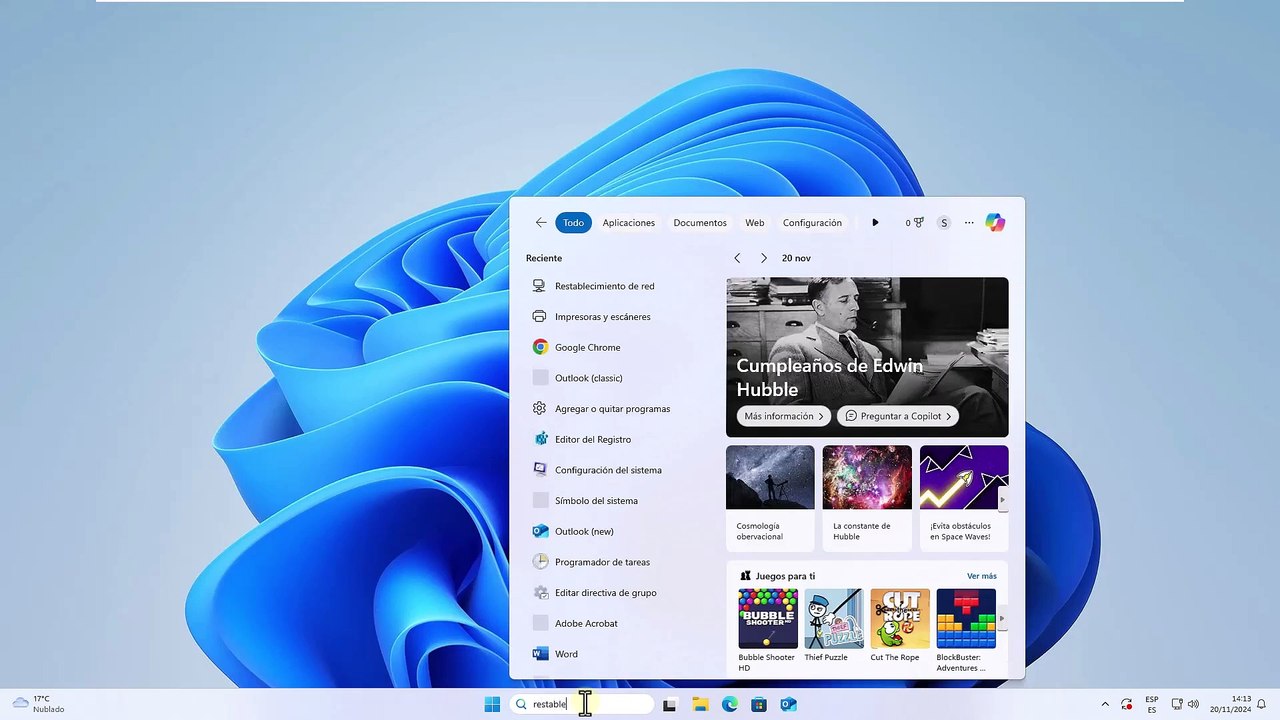This screenshot has height=720, width=1280.
Task: Select the Todo filter tab
Action: tap(573, 223)
